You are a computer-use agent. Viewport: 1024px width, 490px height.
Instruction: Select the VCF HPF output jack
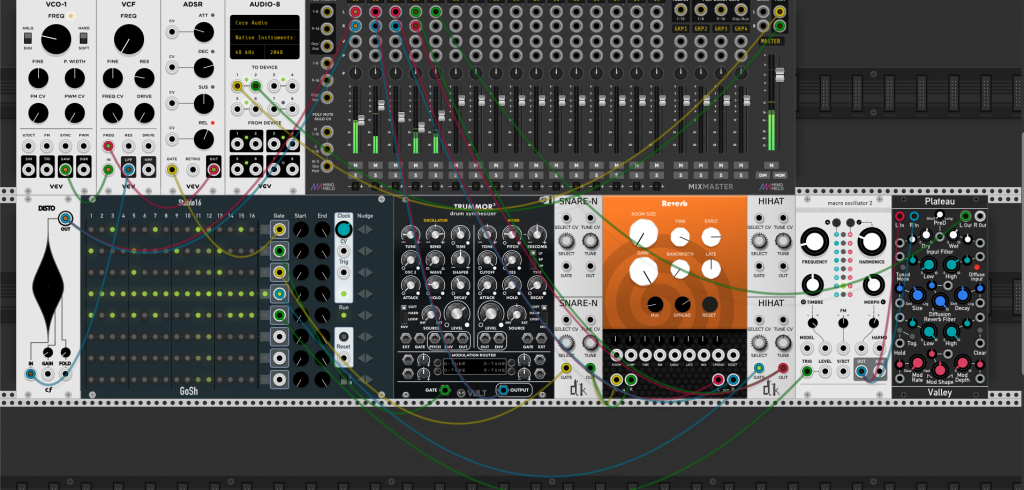[148, 170]
